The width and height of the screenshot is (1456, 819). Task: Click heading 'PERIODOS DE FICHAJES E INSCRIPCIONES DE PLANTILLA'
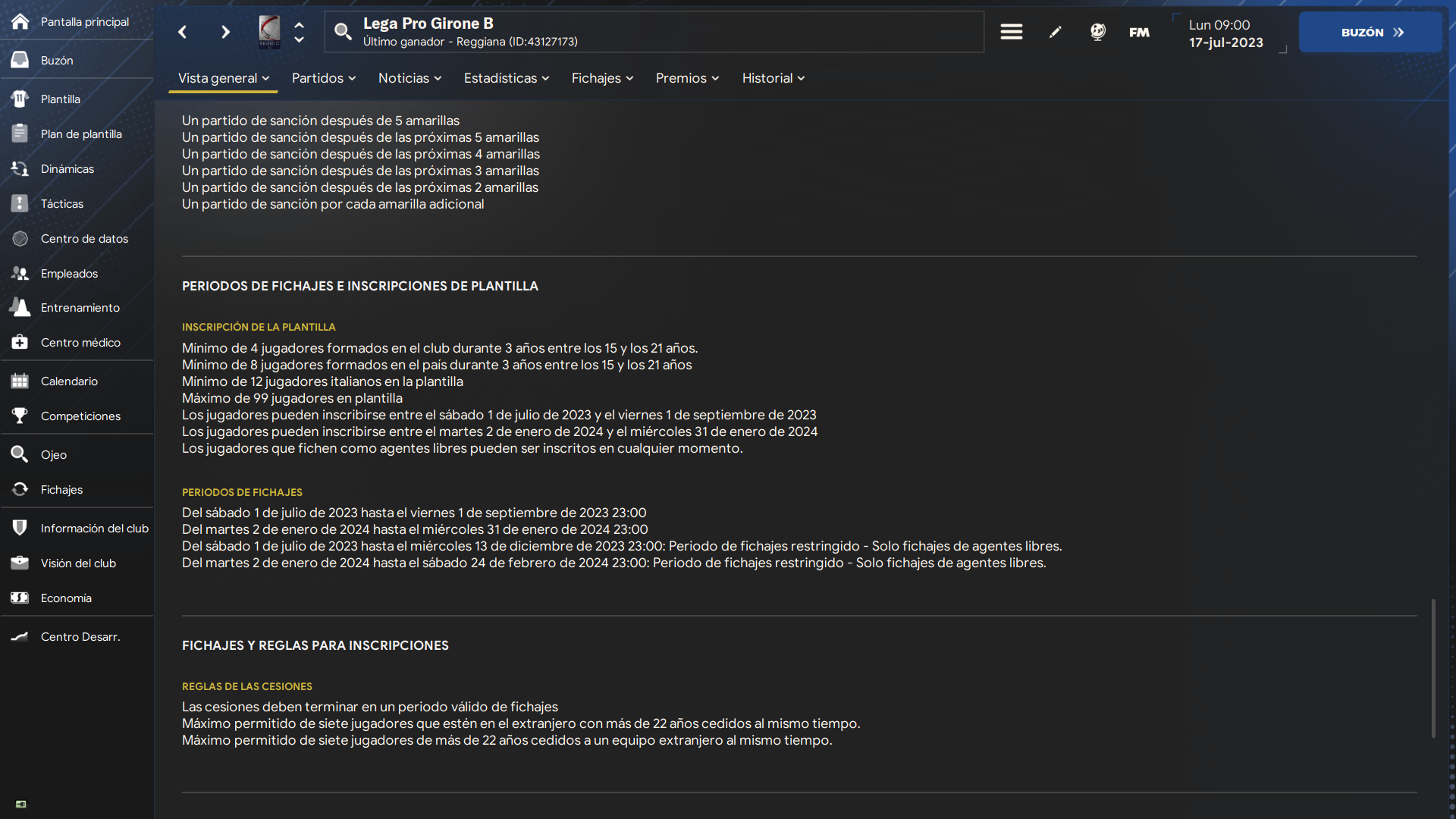(360, 286)
